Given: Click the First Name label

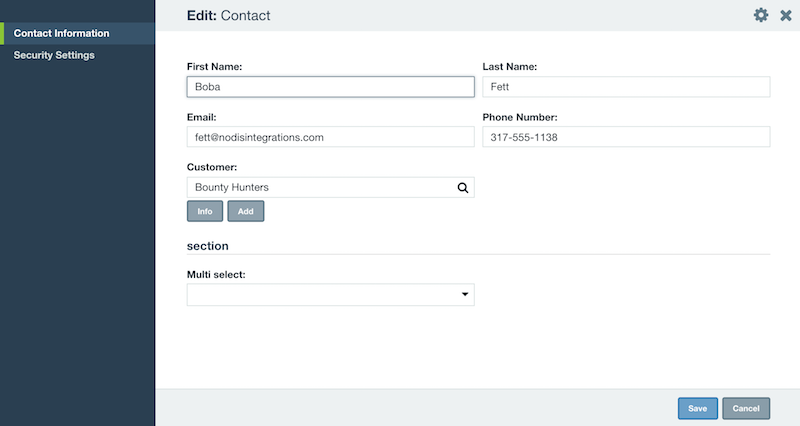Looking at the screenshot, I should pyautogui.click(x=214, y=67).
